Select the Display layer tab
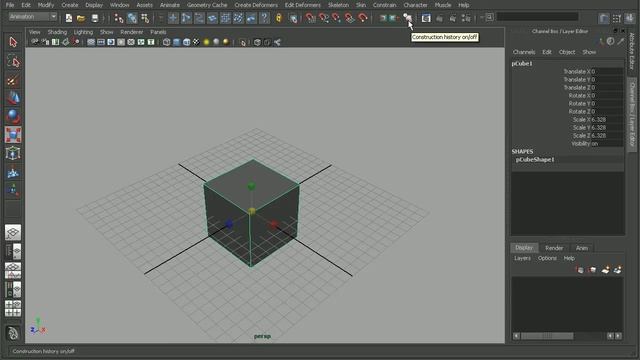The height and width of the screenshot is (360, 640). point(524,248)
